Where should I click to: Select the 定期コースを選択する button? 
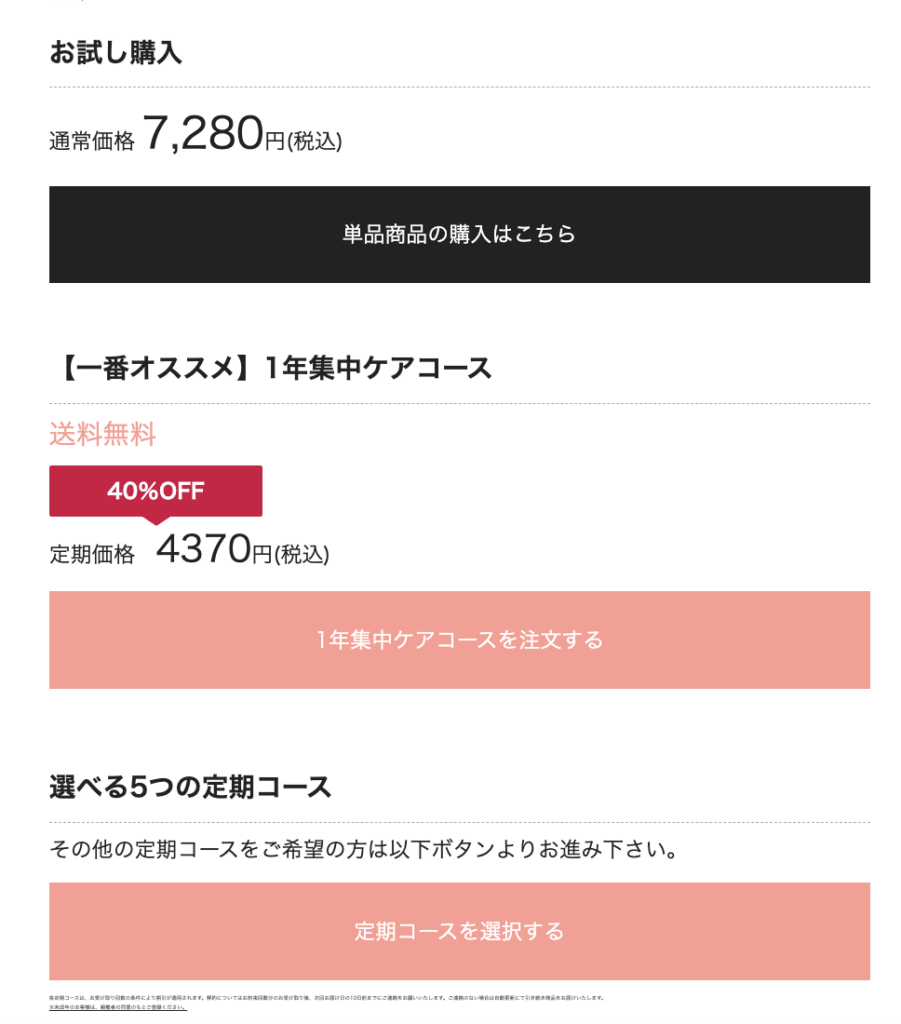coord(459,931)
